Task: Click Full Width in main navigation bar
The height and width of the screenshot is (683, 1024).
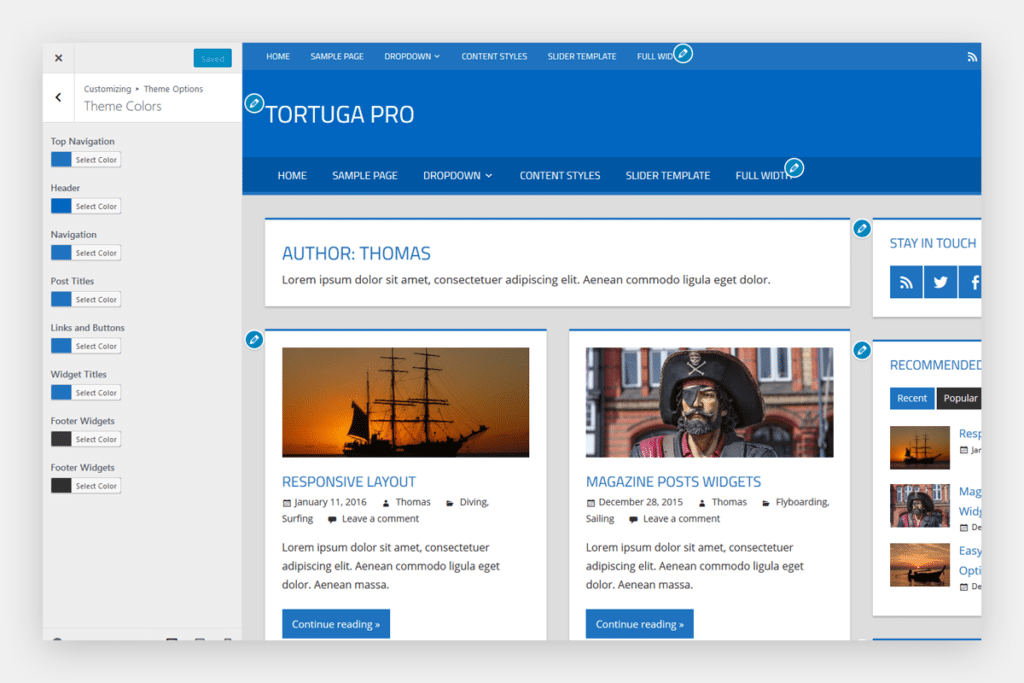Action: click(x=761, y=176)
